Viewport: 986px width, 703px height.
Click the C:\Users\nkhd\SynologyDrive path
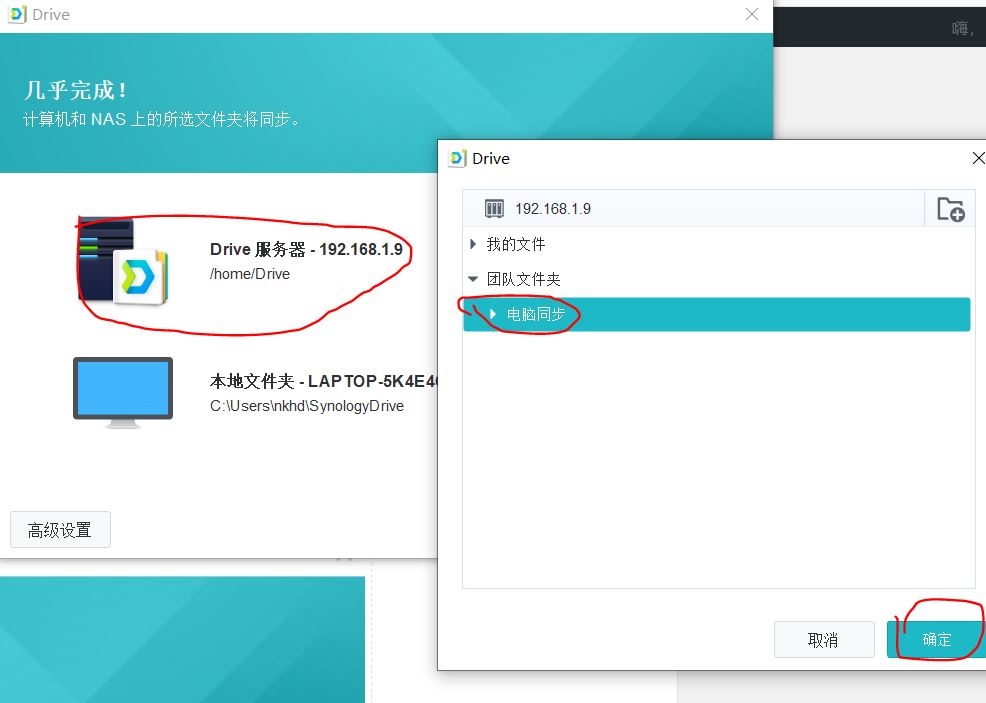pos(307,406)
